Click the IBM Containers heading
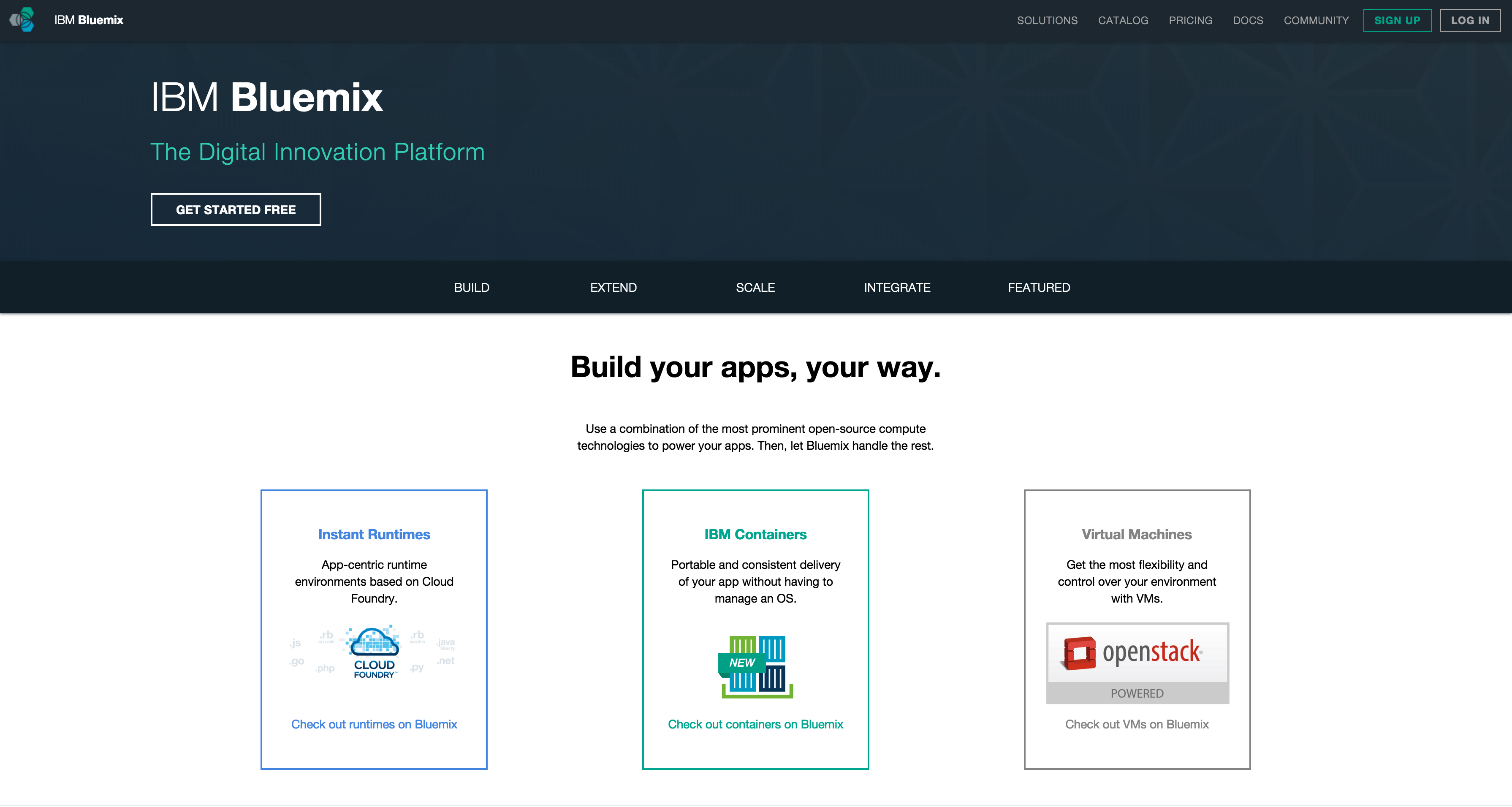The image size is (1512, 807). (x=755, y=535)
